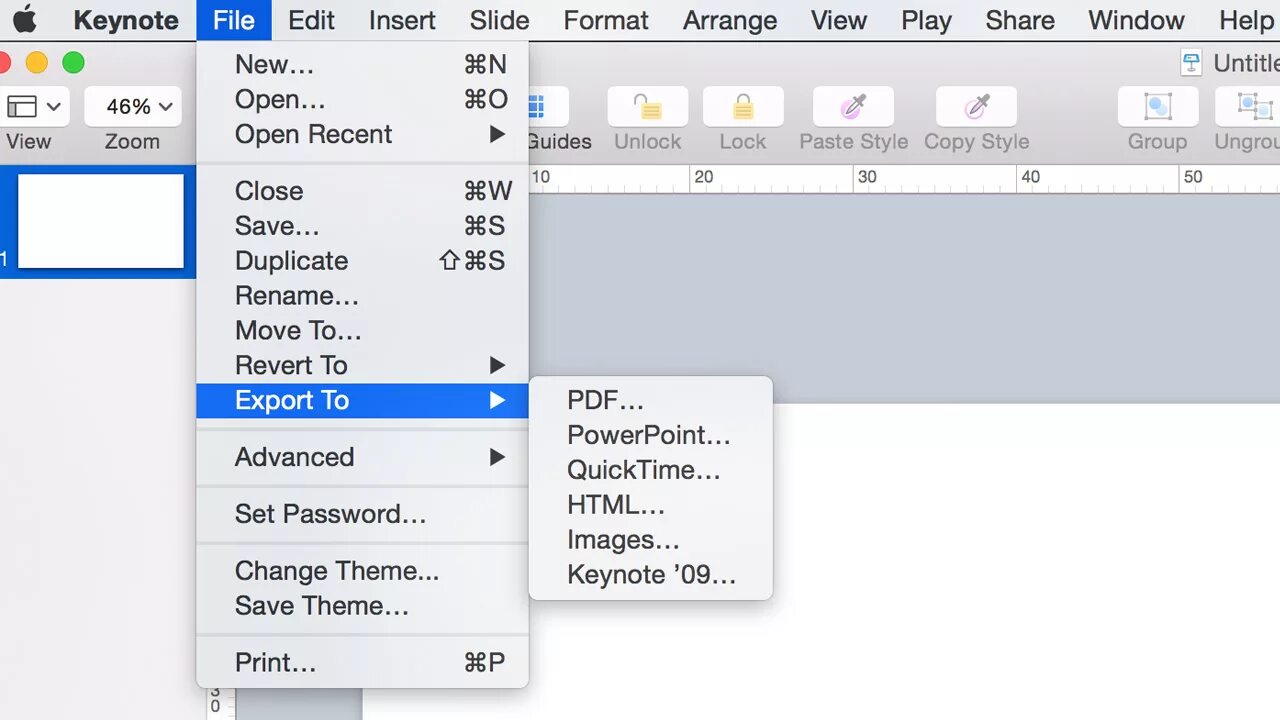
Task: Select slide 1 thumbnail in navigator
Action: tap(101, 221)
